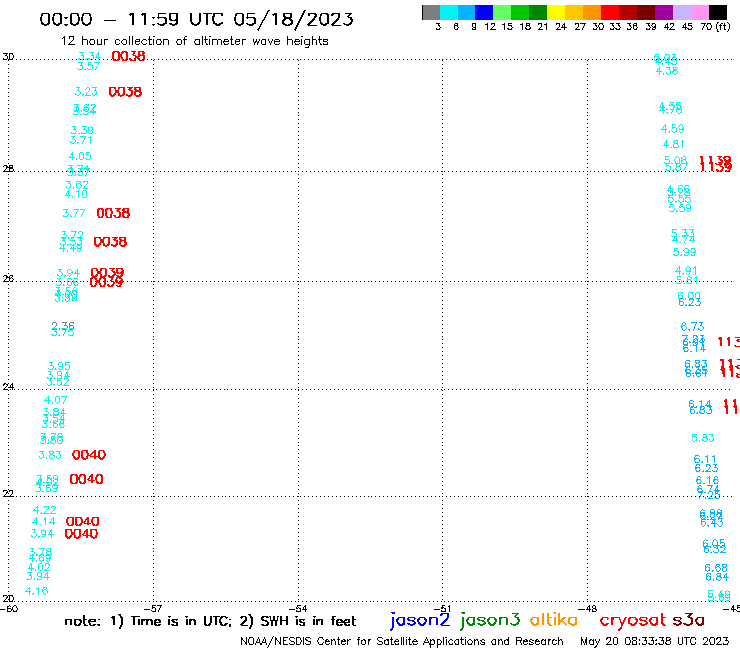The height and width of the screenshot is (650, 740).
Task: Click the wave height value 3.95
Action: tap(59, 366)
